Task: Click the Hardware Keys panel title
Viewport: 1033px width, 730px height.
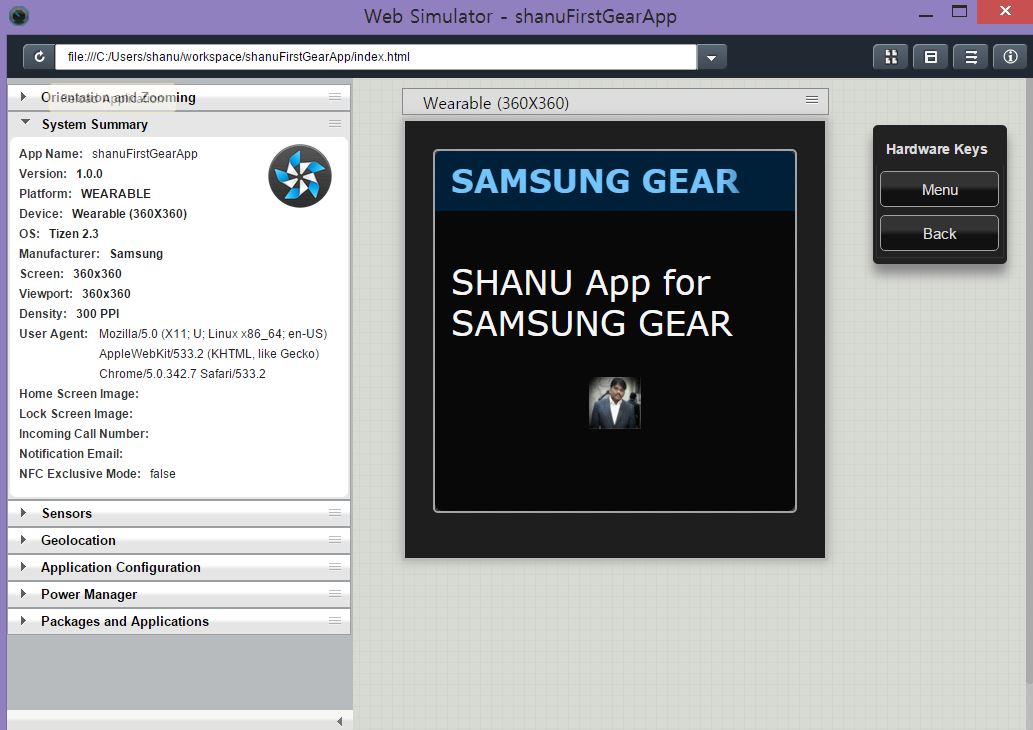Action: (936, 149)
